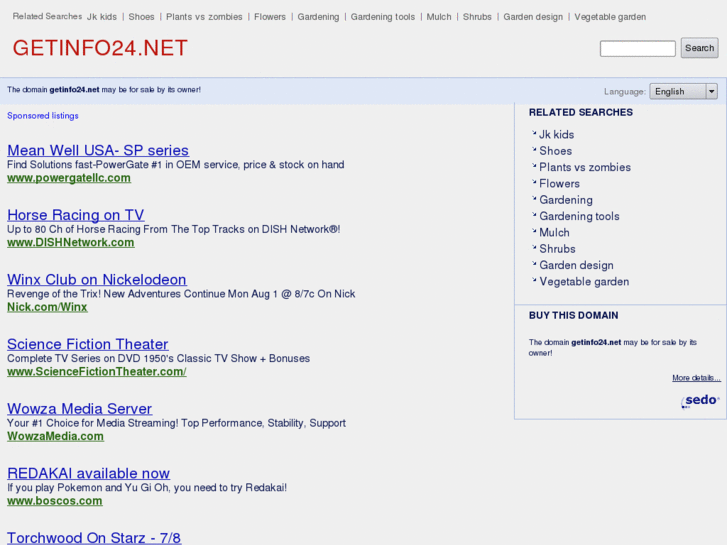Open Garden design in sidebar list
This screenshot has width=727, height=545.
(x=576, y=265)
